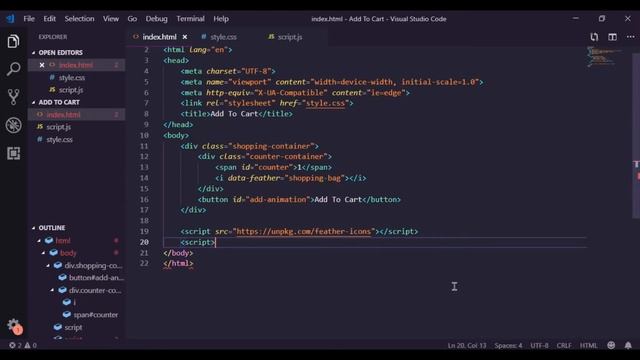Change indentation via Spaces: 4
This screenshot has width=640, height=360.
click(508, 345)
